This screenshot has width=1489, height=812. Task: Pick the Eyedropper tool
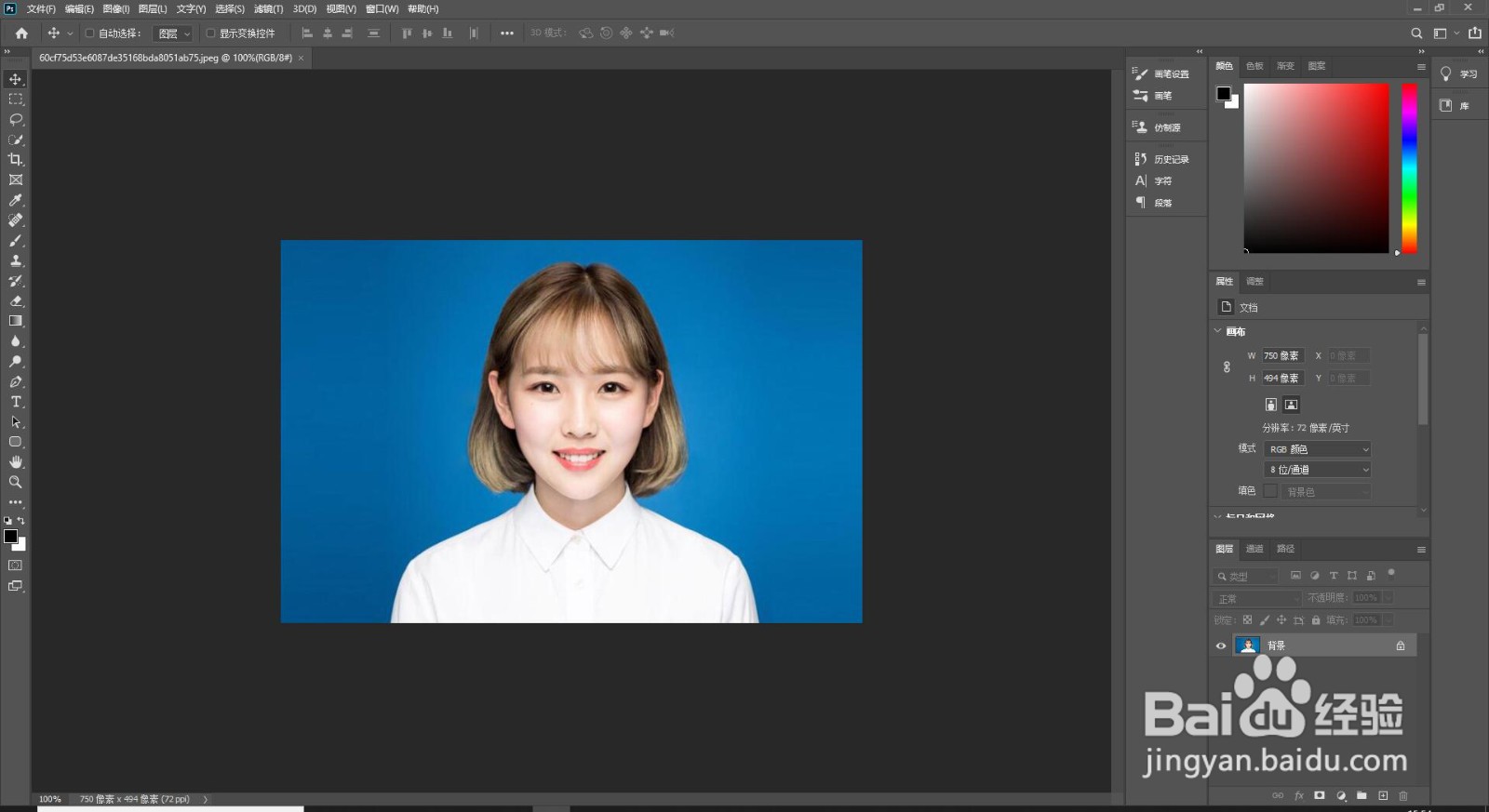point(16,200)
